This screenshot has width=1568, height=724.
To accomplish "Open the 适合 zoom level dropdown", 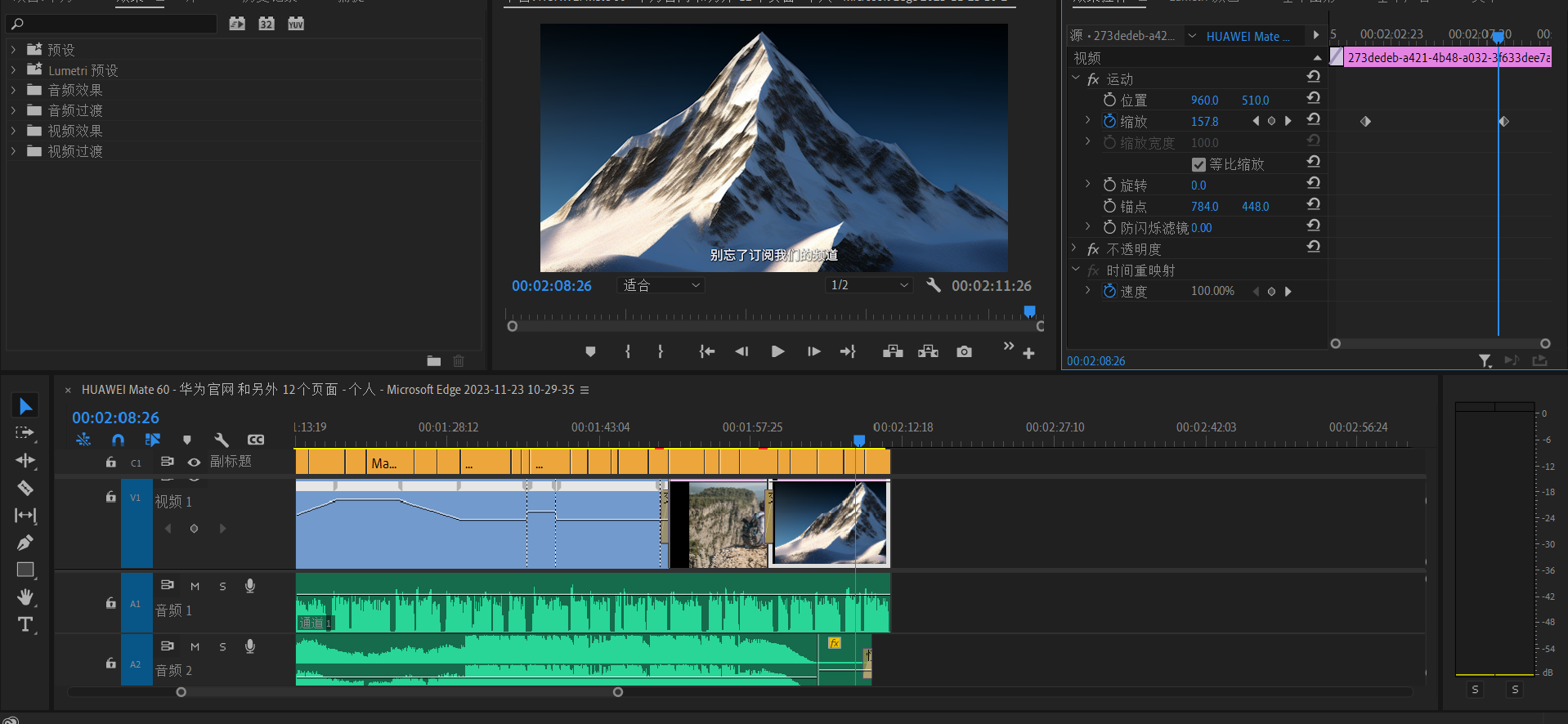I will [661, 285].
